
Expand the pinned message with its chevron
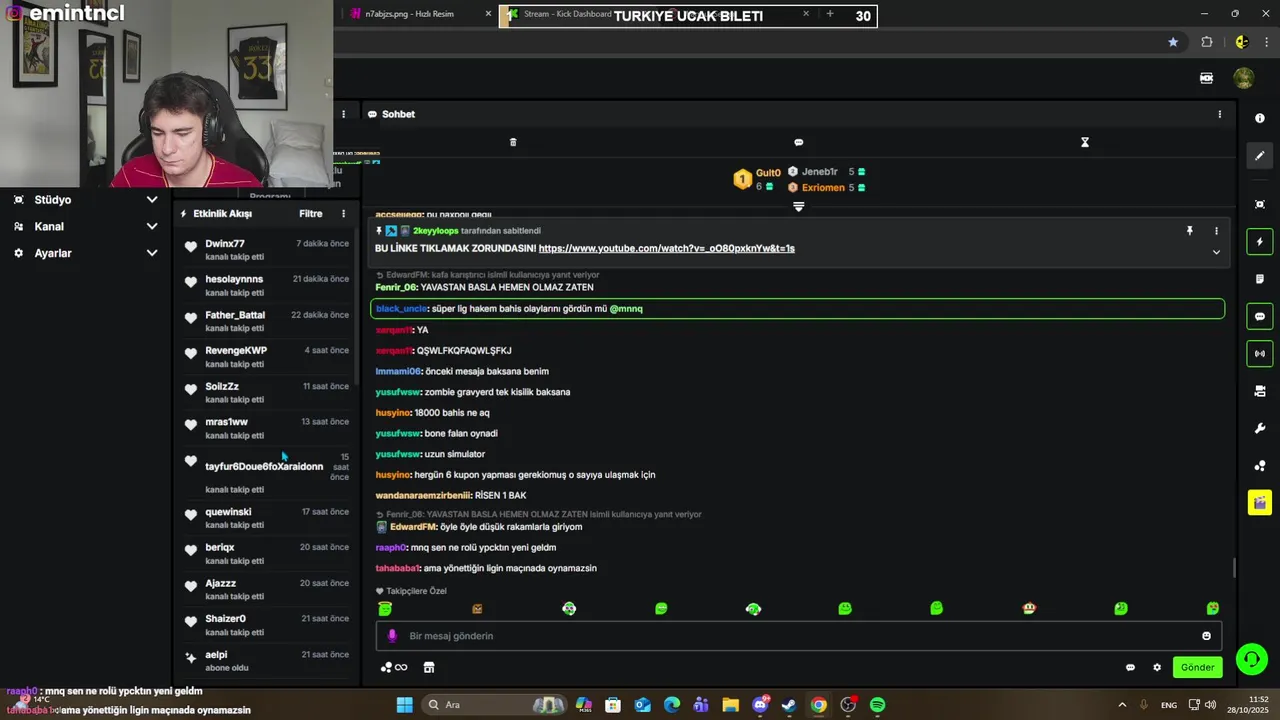pos(1216,252)
